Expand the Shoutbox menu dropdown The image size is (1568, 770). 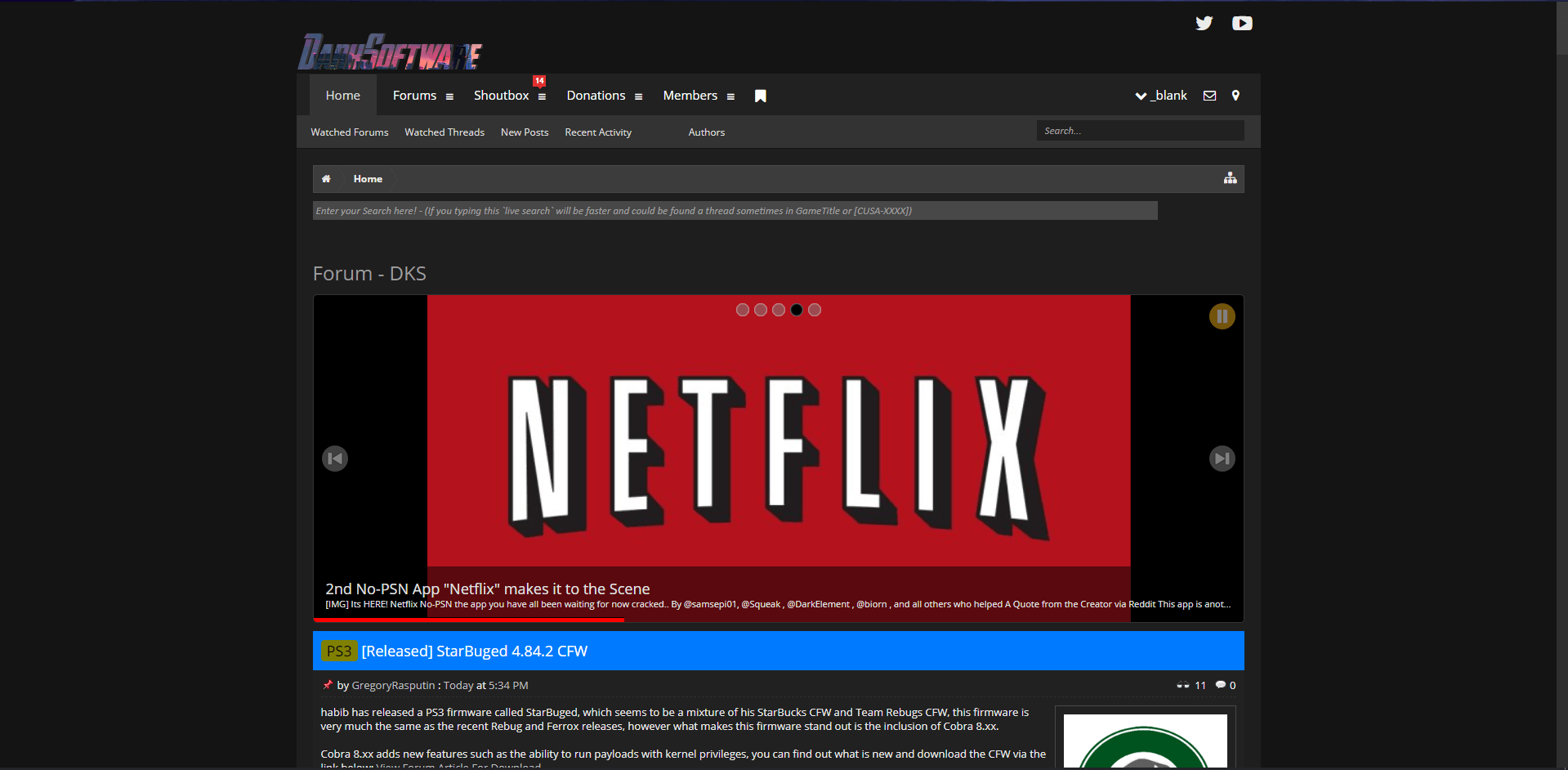click(542, 96)
